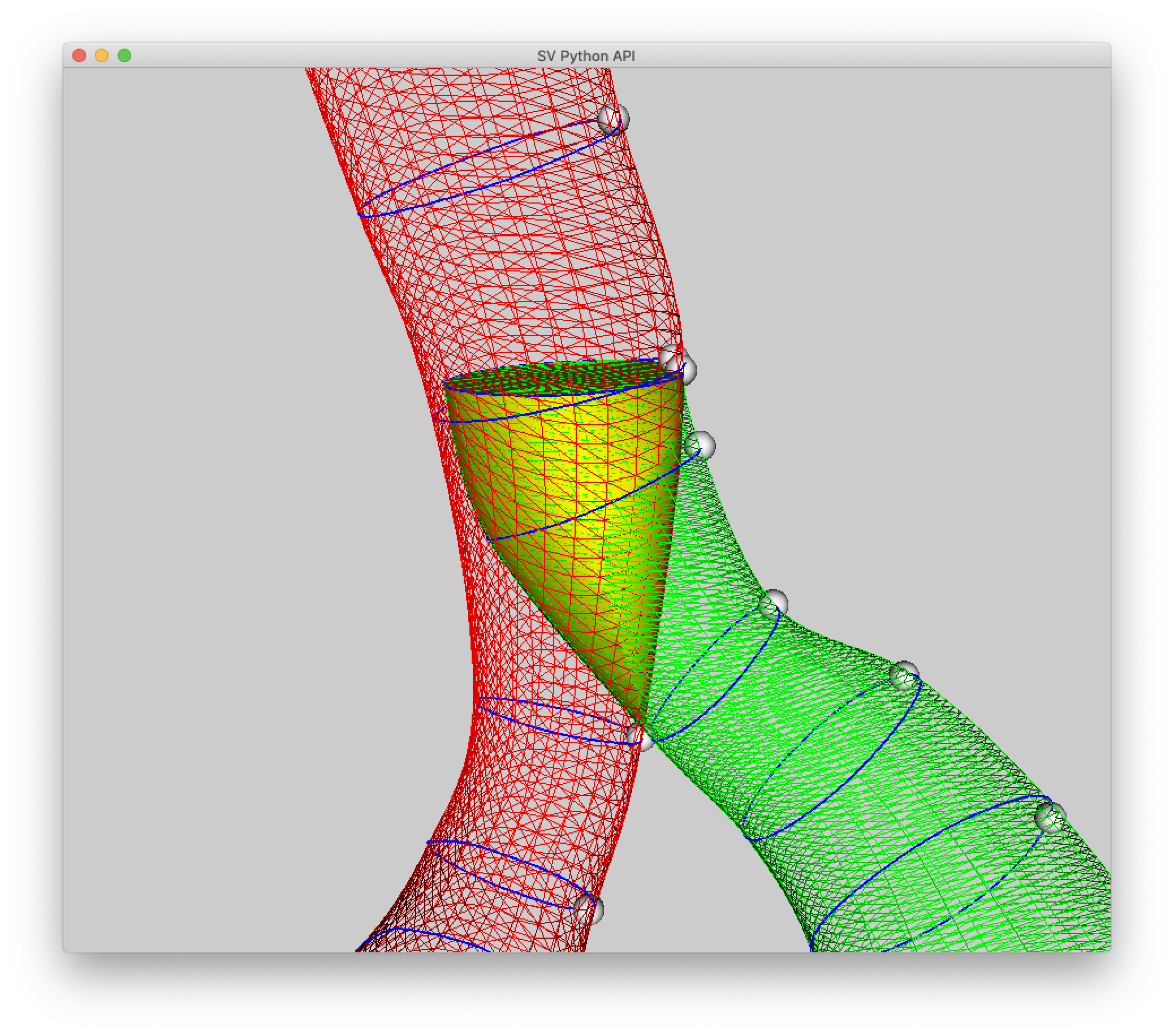1174x1036 pixels.
Task: Click the green zoom button in title bar
Action: pyautogui.click(x=124, y=55)
